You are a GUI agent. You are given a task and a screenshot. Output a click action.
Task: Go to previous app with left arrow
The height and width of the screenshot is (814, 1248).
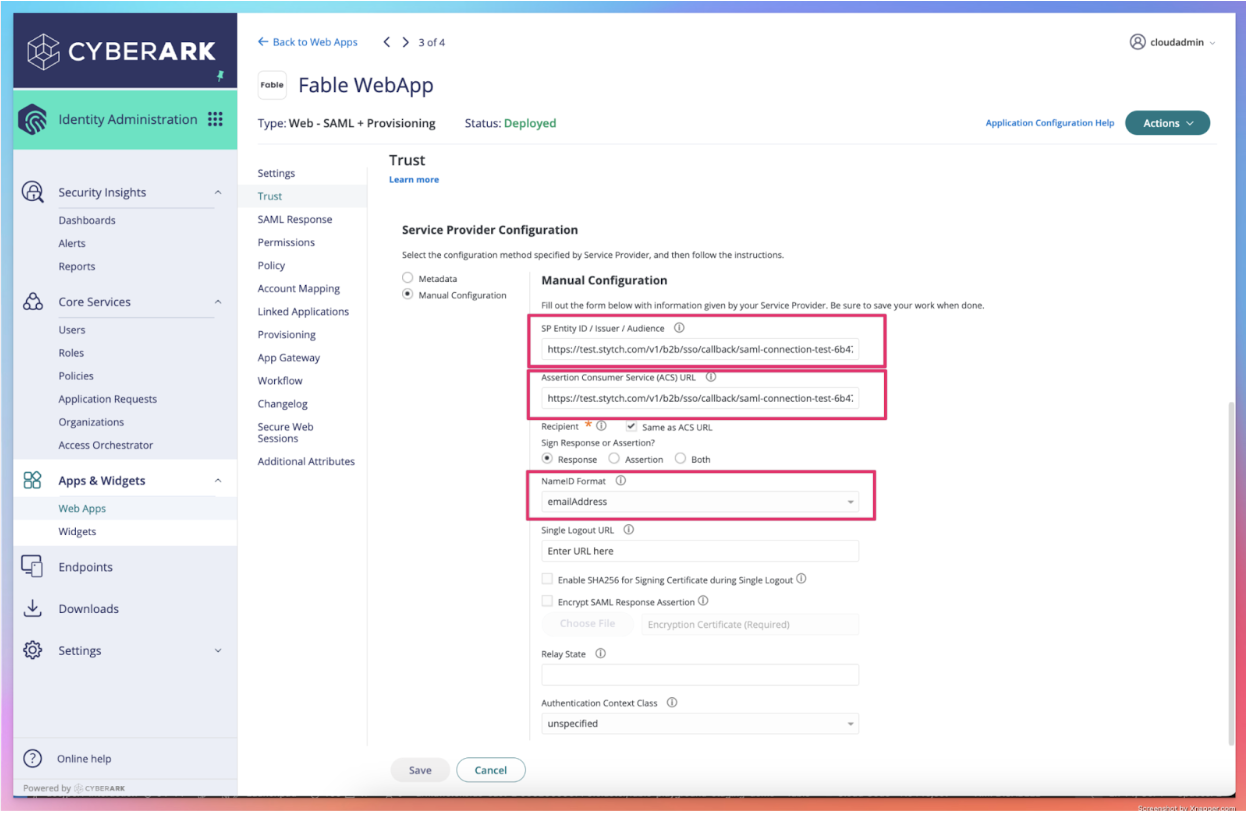[387, 42]
